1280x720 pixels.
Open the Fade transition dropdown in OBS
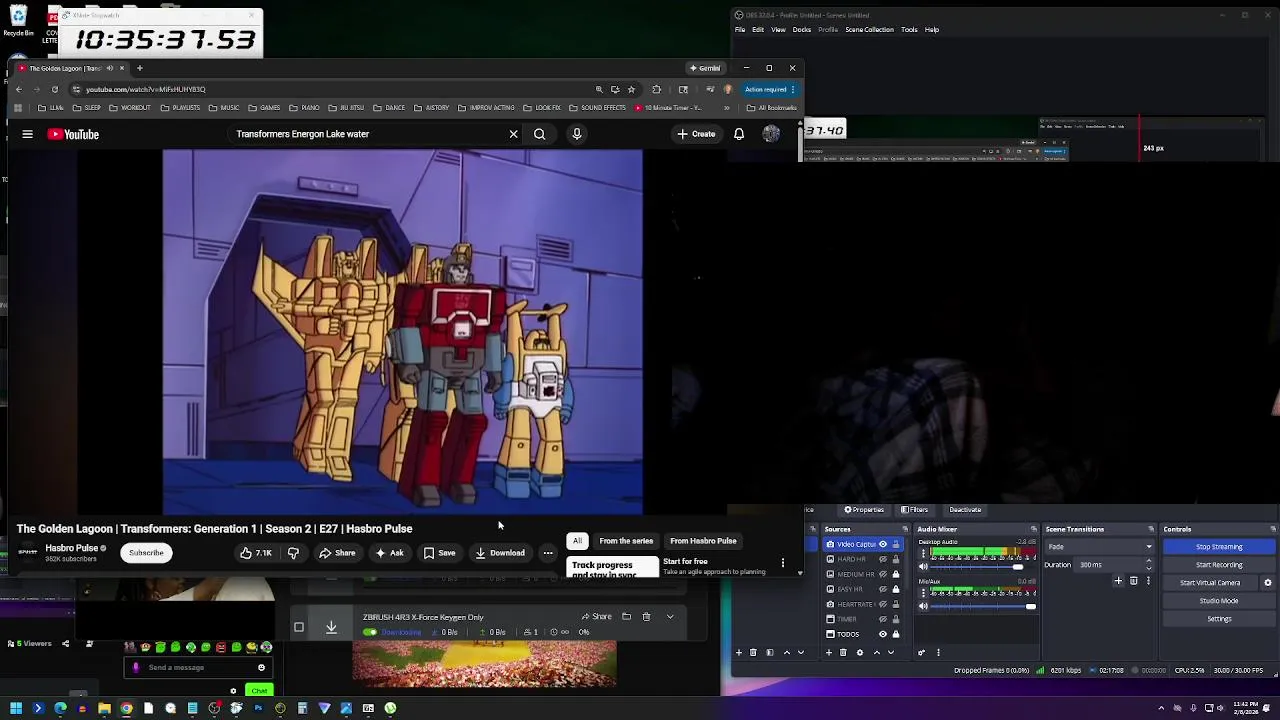pos(1100,547)
